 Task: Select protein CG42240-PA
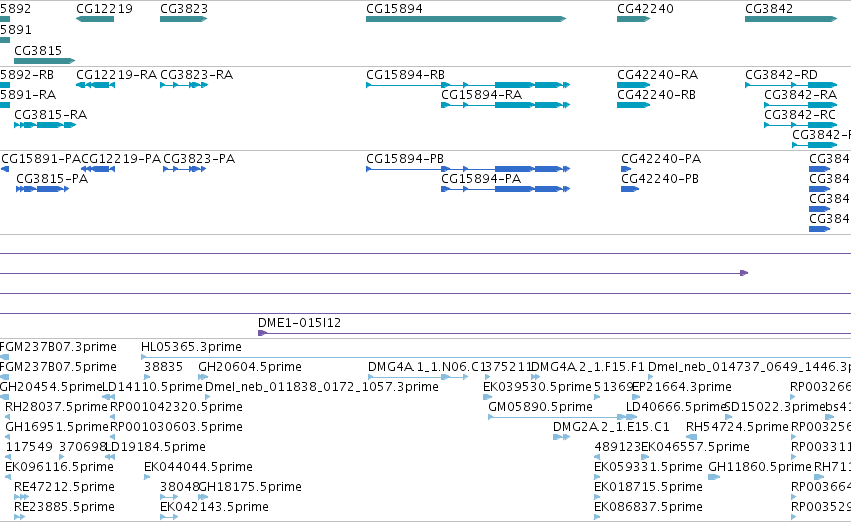pos(661,159)
